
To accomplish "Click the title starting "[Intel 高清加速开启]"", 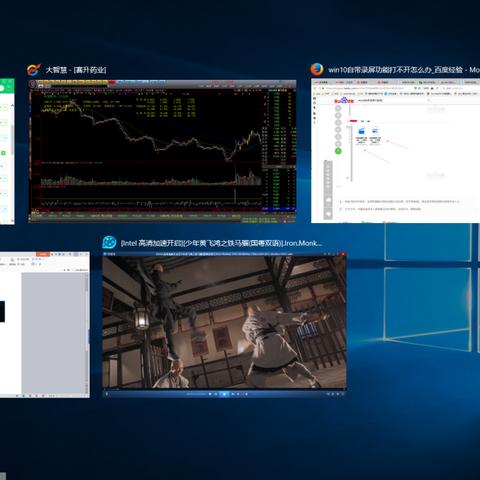I will pyautogui.click(x=221, y=243).
